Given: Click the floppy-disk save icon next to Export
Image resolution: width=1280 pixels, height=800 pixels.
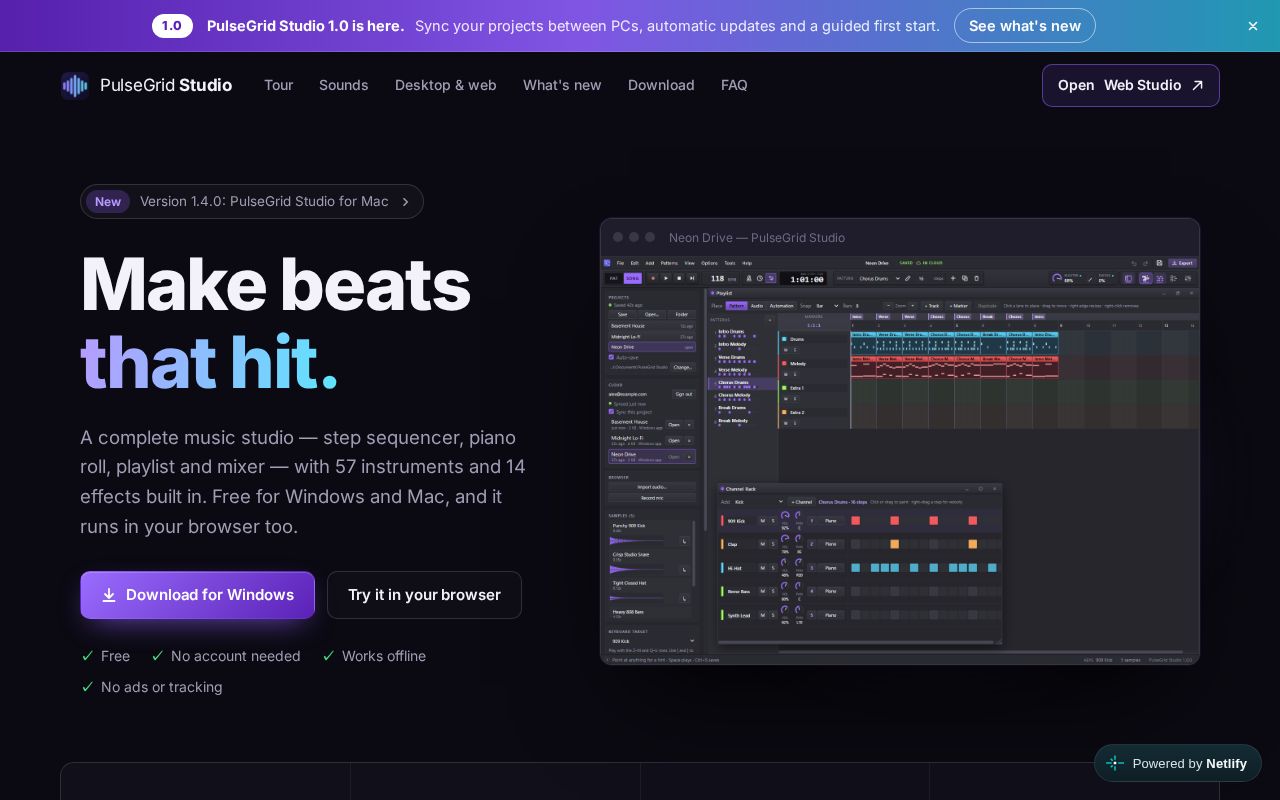Looking at the screenshot, I should 1159,263.
